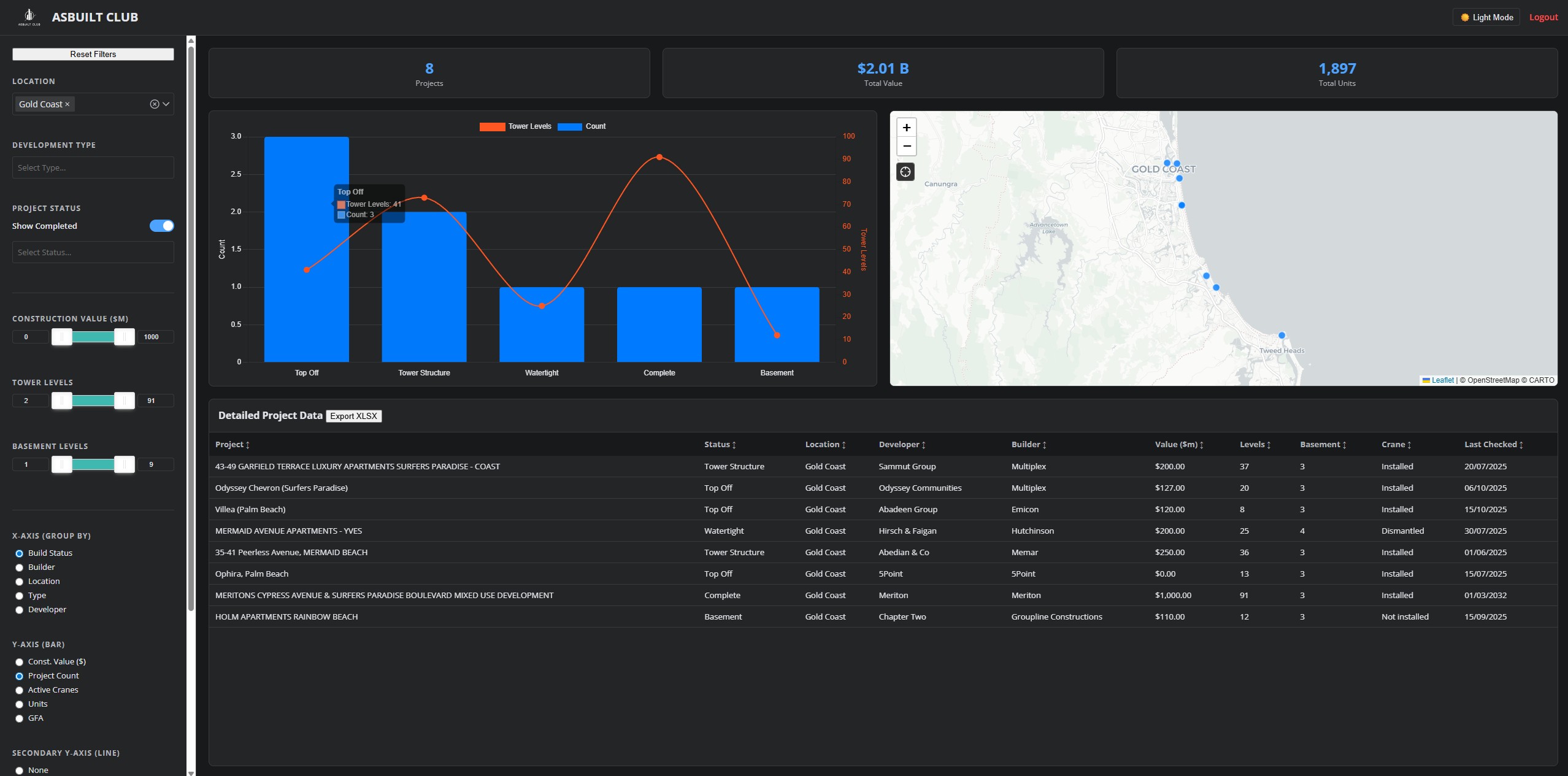Click the Dismantled crane status cell
The width and height of the screenshot is (1568, 776).
[x=1402, y=531]
